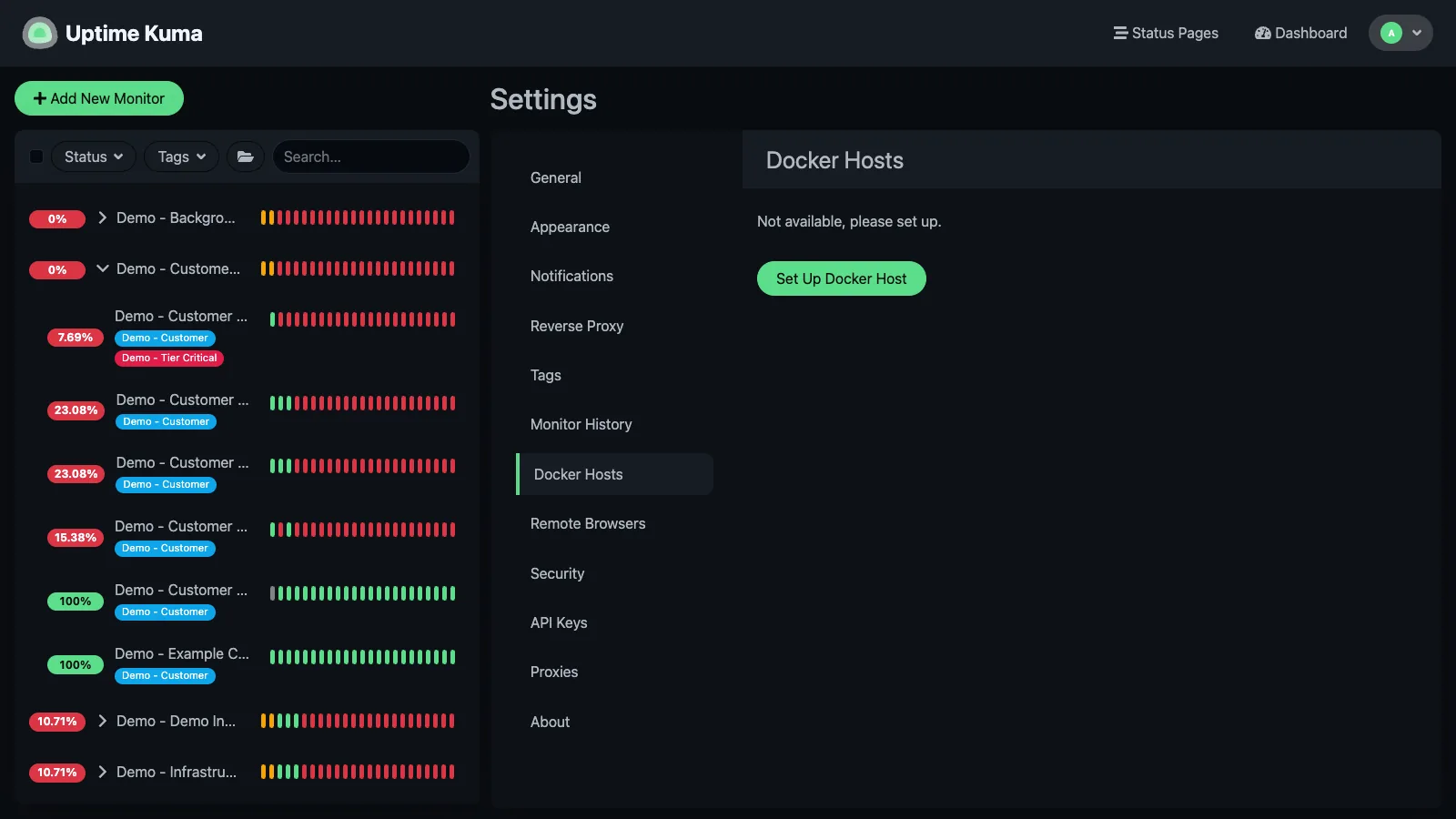Click heartbeat bar of Demo - Example C...
This screenshot has width=1456, height=819.
coord(362,657)
